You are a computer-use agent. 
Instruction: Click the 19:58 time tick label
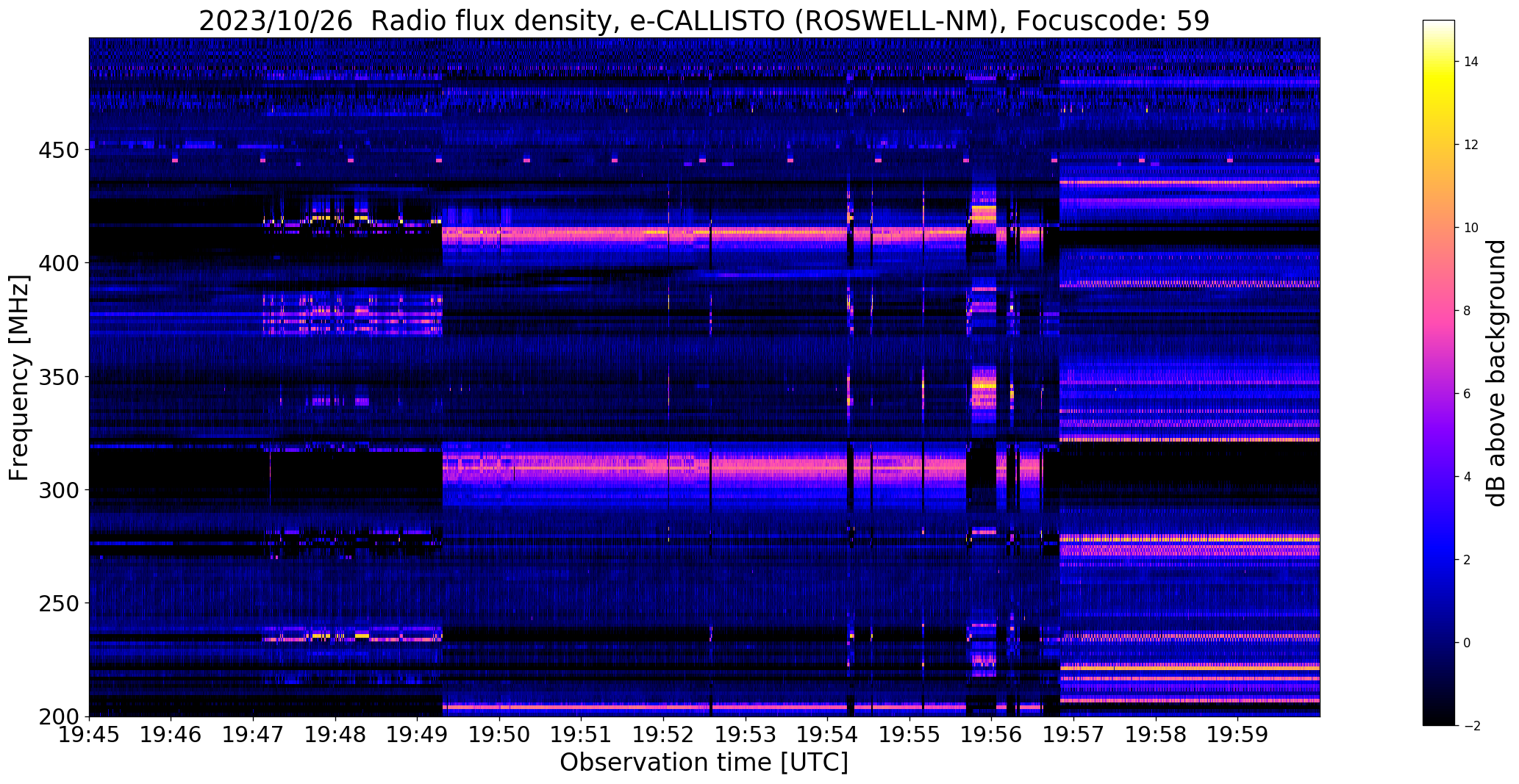point(1156,734)
